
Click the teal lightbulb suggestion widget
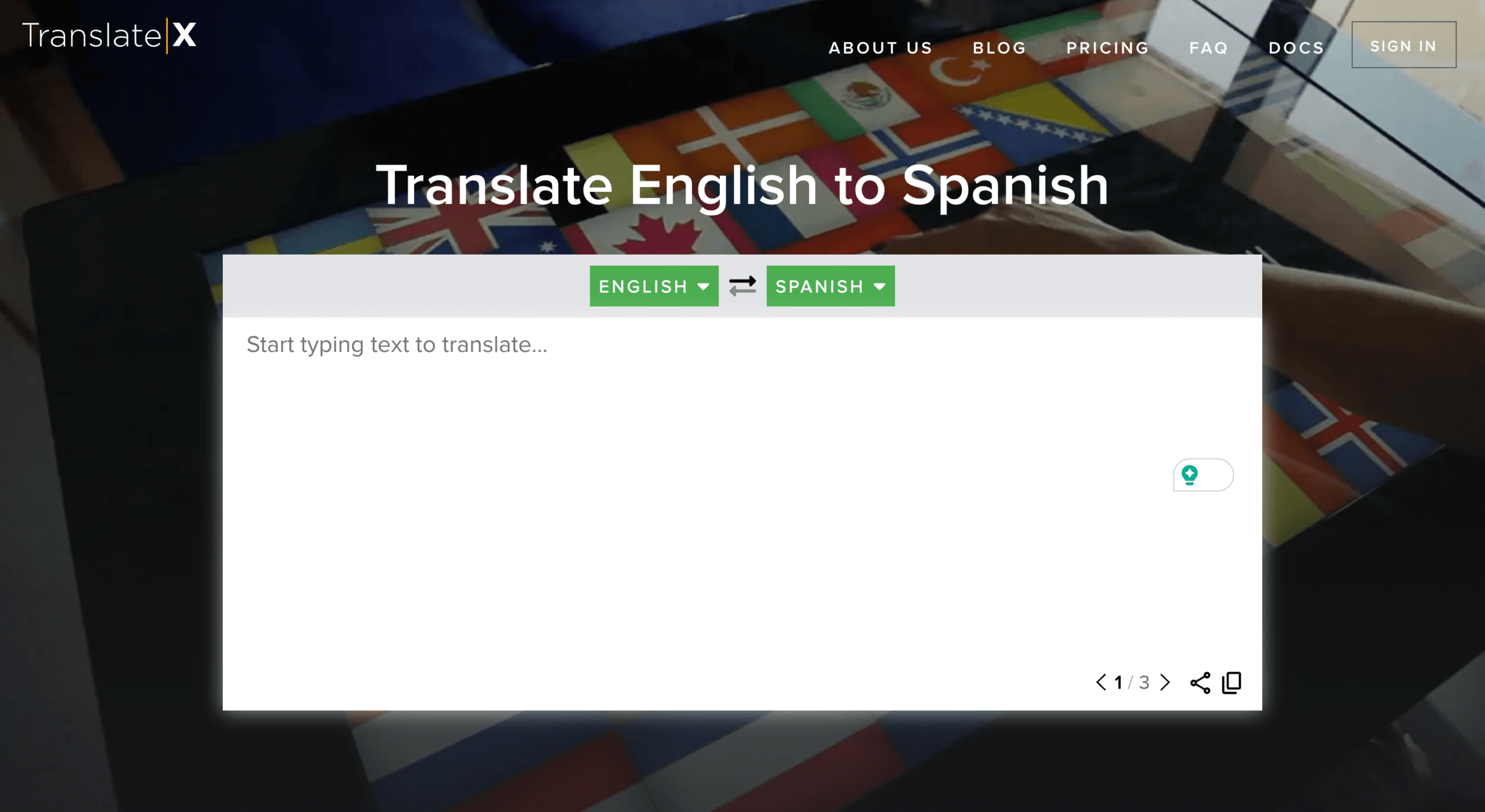[1203, 475]
